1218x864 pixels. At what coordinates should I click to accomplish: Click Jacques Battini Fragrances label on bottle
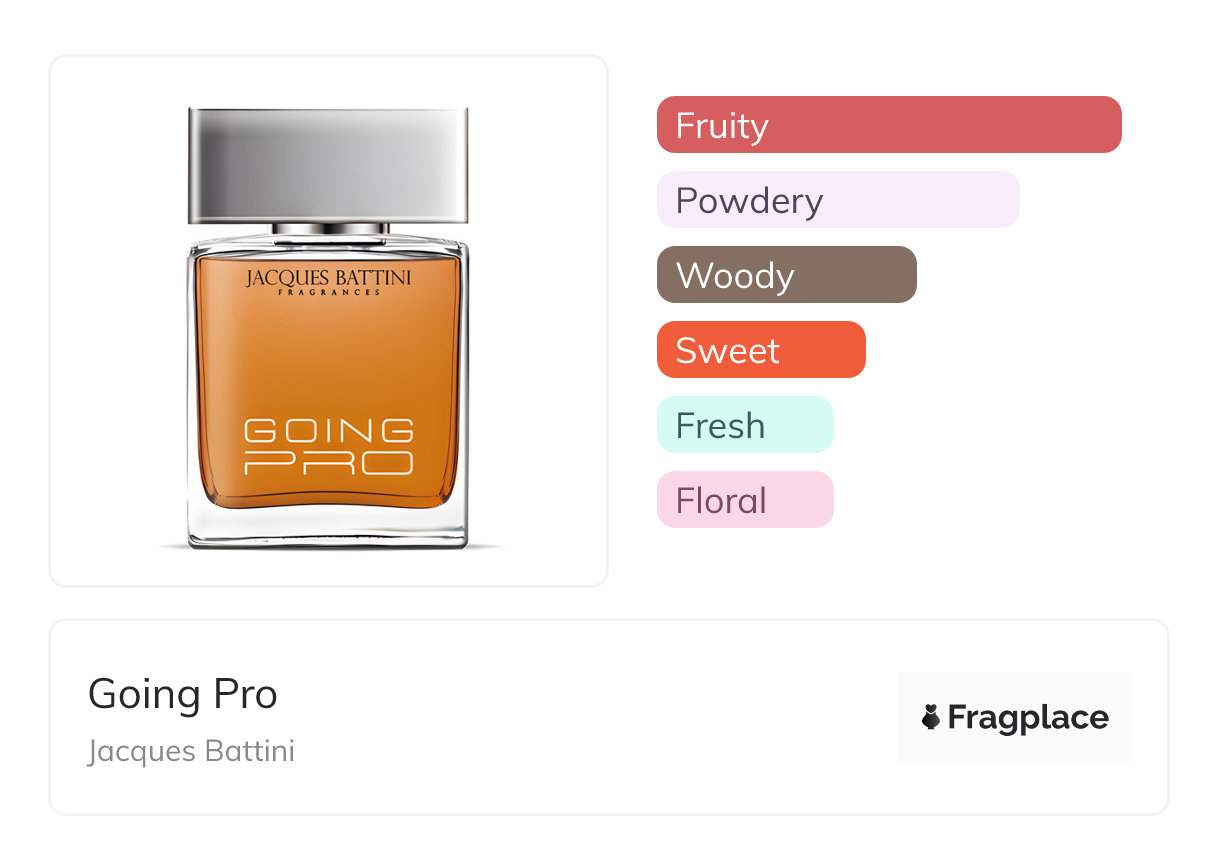point(329,280)
